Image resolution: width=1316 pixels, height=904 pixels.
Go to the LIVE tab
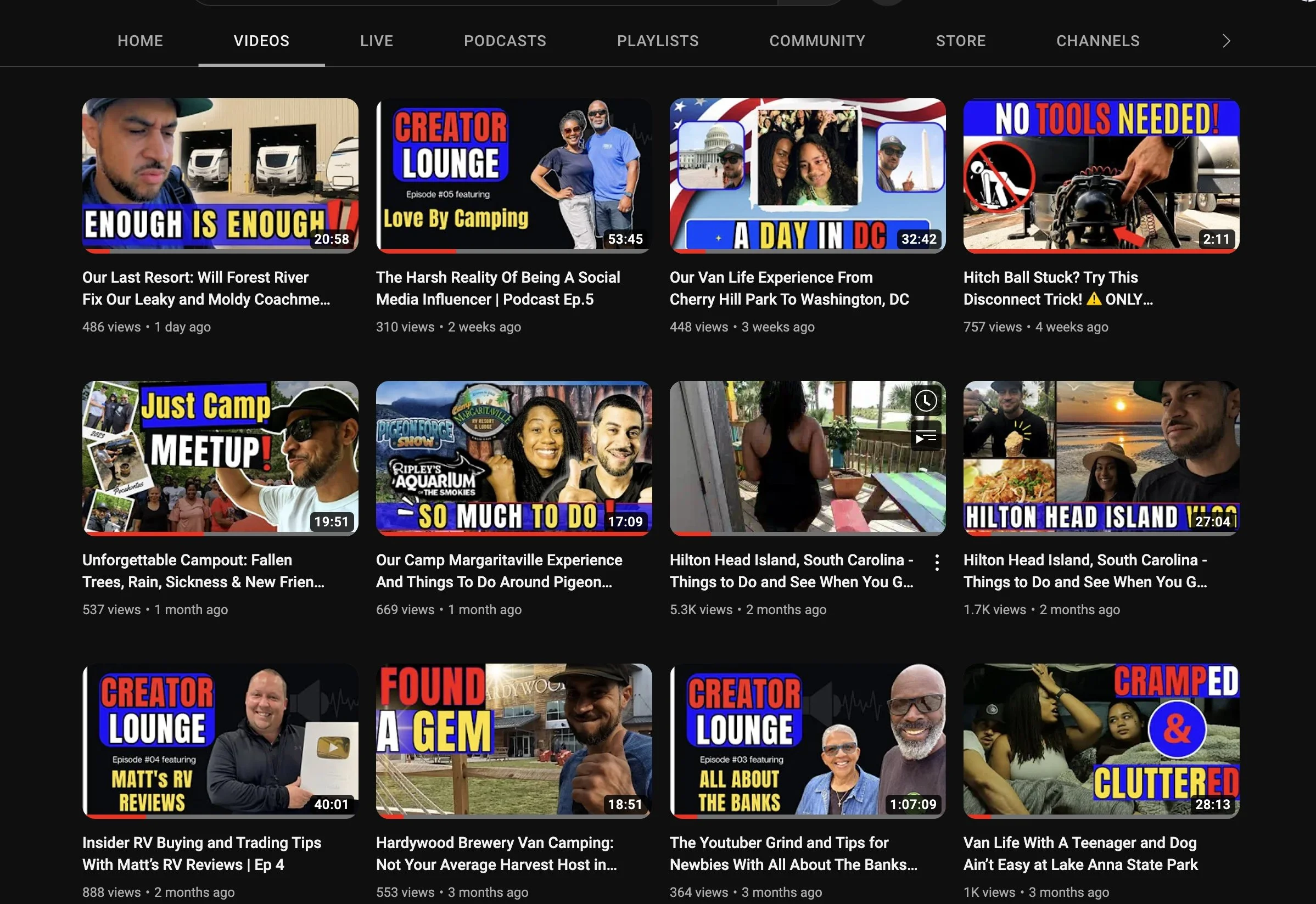[x=376, y=40]
